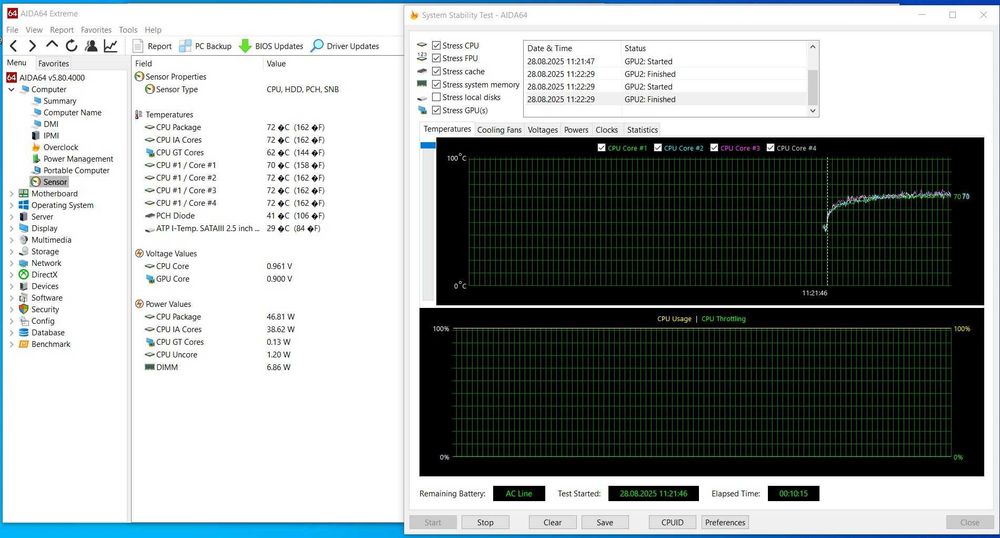Enable the Stress local disks checkbox
The image size is (1000, 538).
pyautogui.click(x=436, y=97)
